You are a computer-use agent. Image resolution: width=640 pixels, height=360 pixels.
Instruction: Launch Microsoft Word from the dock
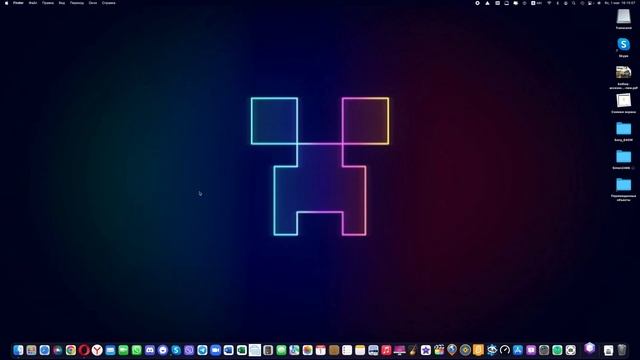(229, 350)
